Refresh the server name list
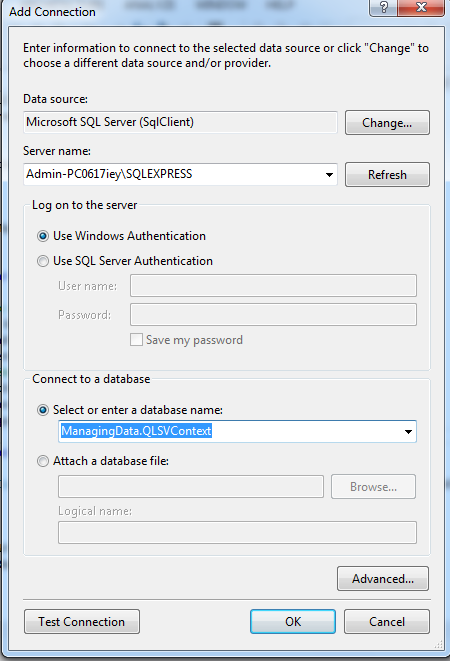This screenshot has height=661, width=450. 387,175
